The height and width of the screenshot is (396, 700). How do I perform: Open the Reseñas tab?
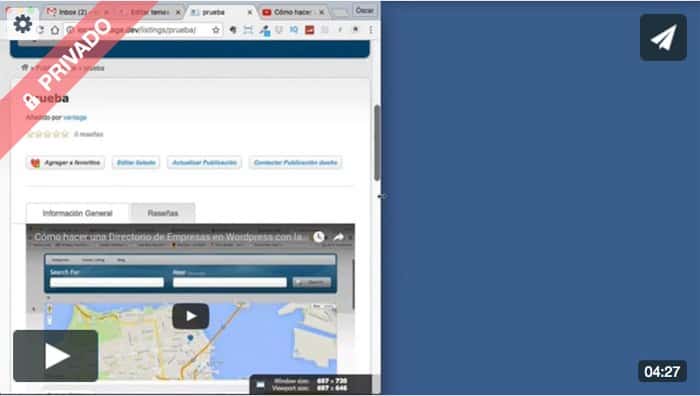[x=163, y=213]
